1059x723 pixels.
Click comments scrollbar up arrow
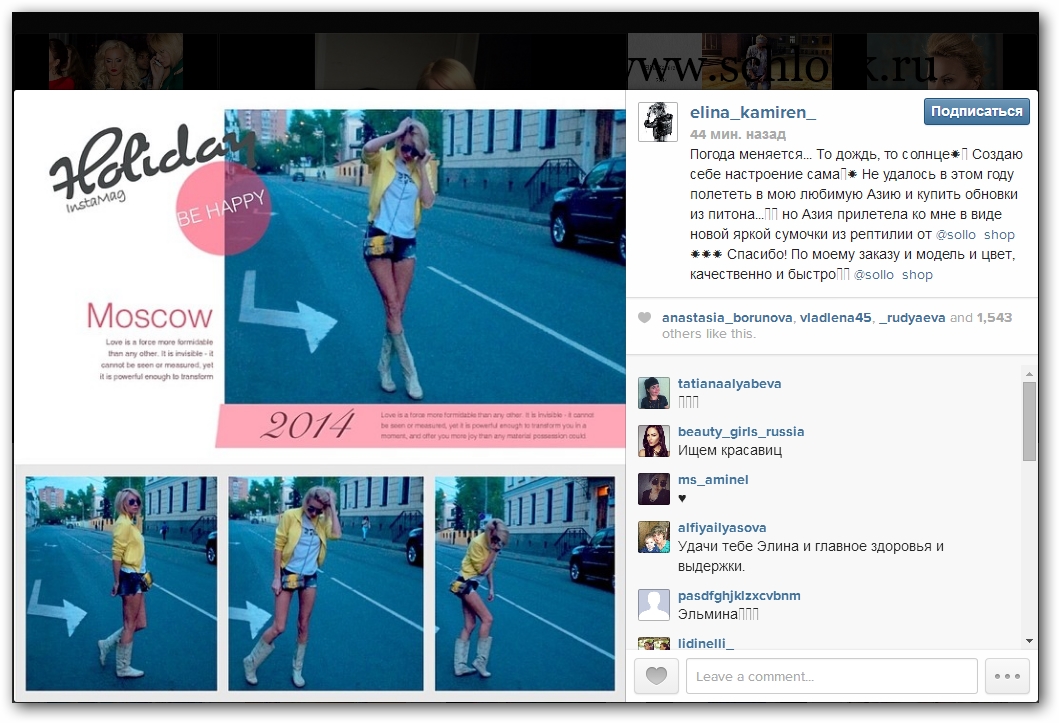click(1030, 373)
